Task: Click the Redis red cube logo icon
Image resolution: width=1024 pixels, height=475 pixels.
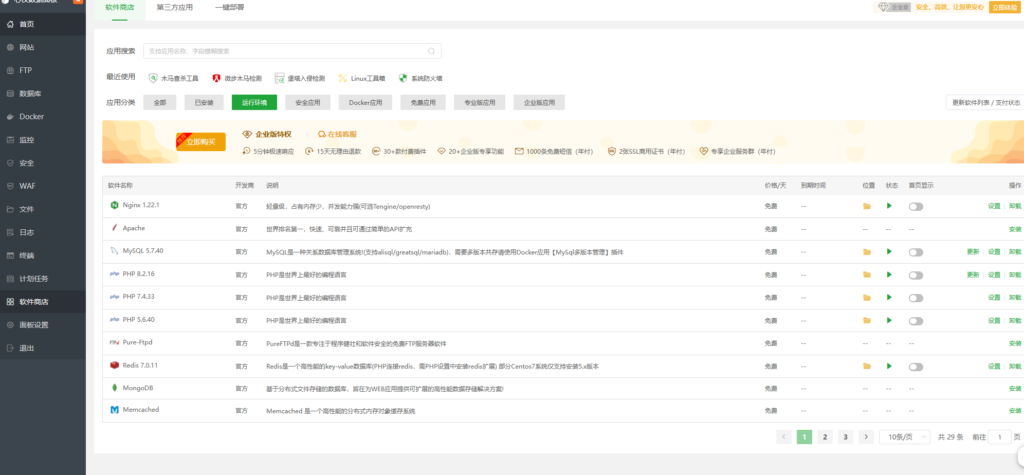Action: (115, 365)
